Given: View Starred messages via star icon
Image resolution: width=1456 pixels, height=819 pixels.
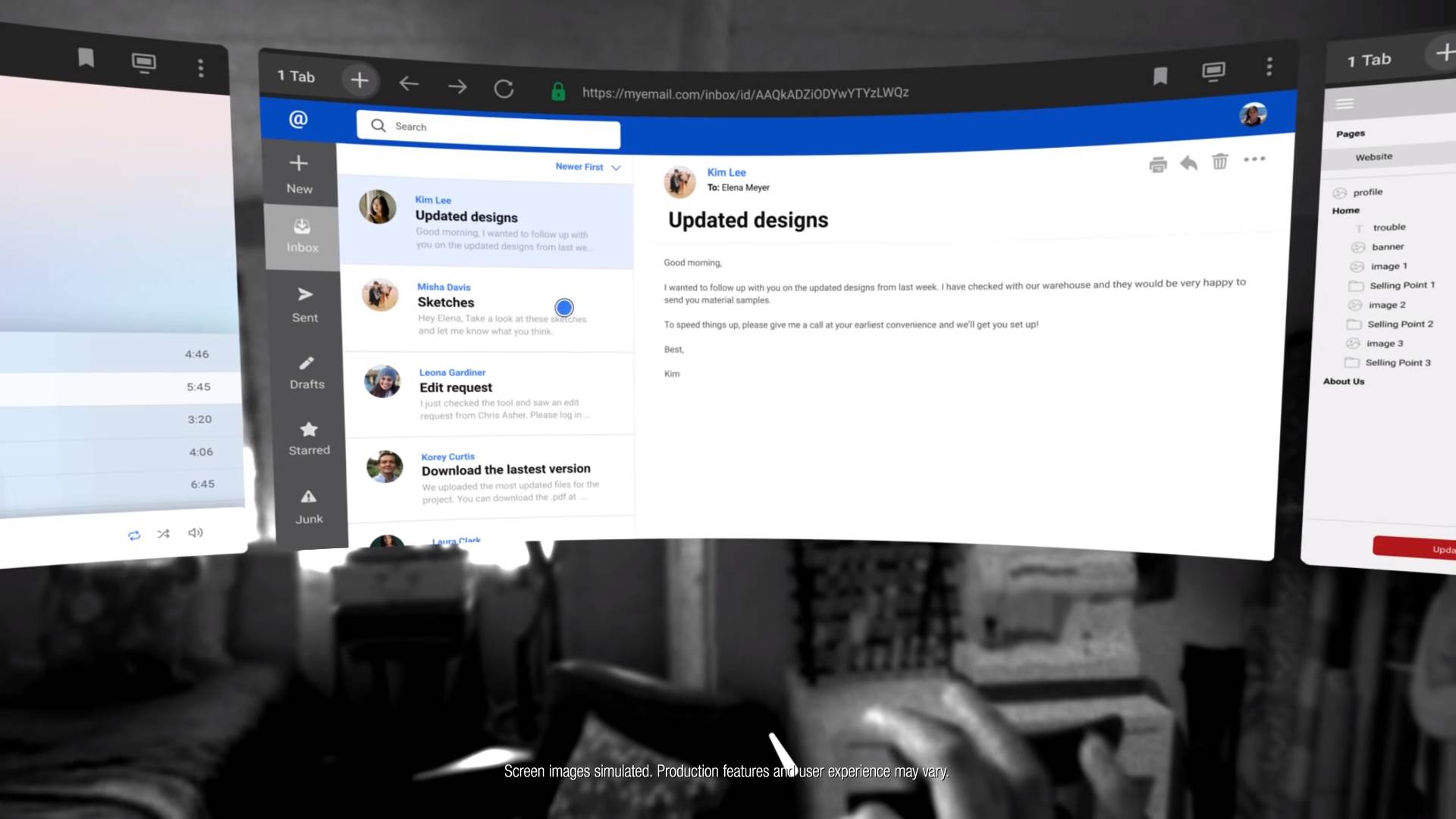Looking at the screenshot, I should click(x=309, y=429).
